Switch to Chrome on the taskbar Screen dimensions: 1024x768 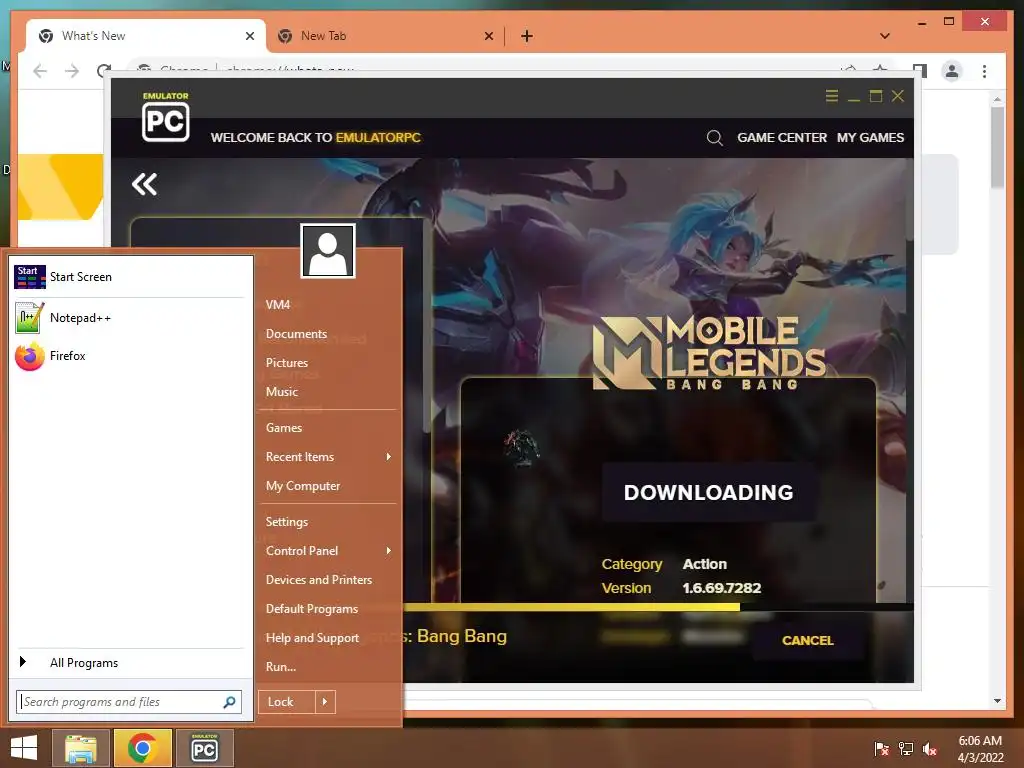142,748
